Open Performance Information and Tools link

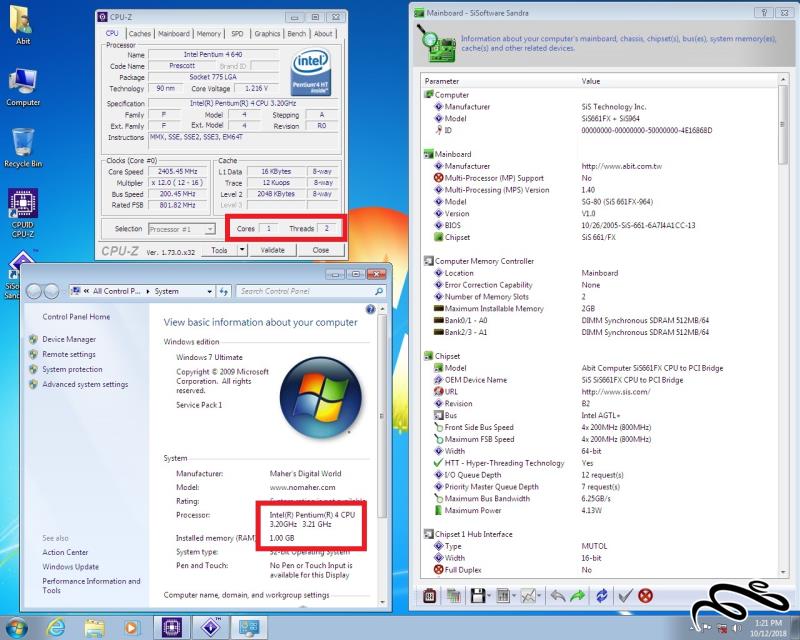[91, 585]
